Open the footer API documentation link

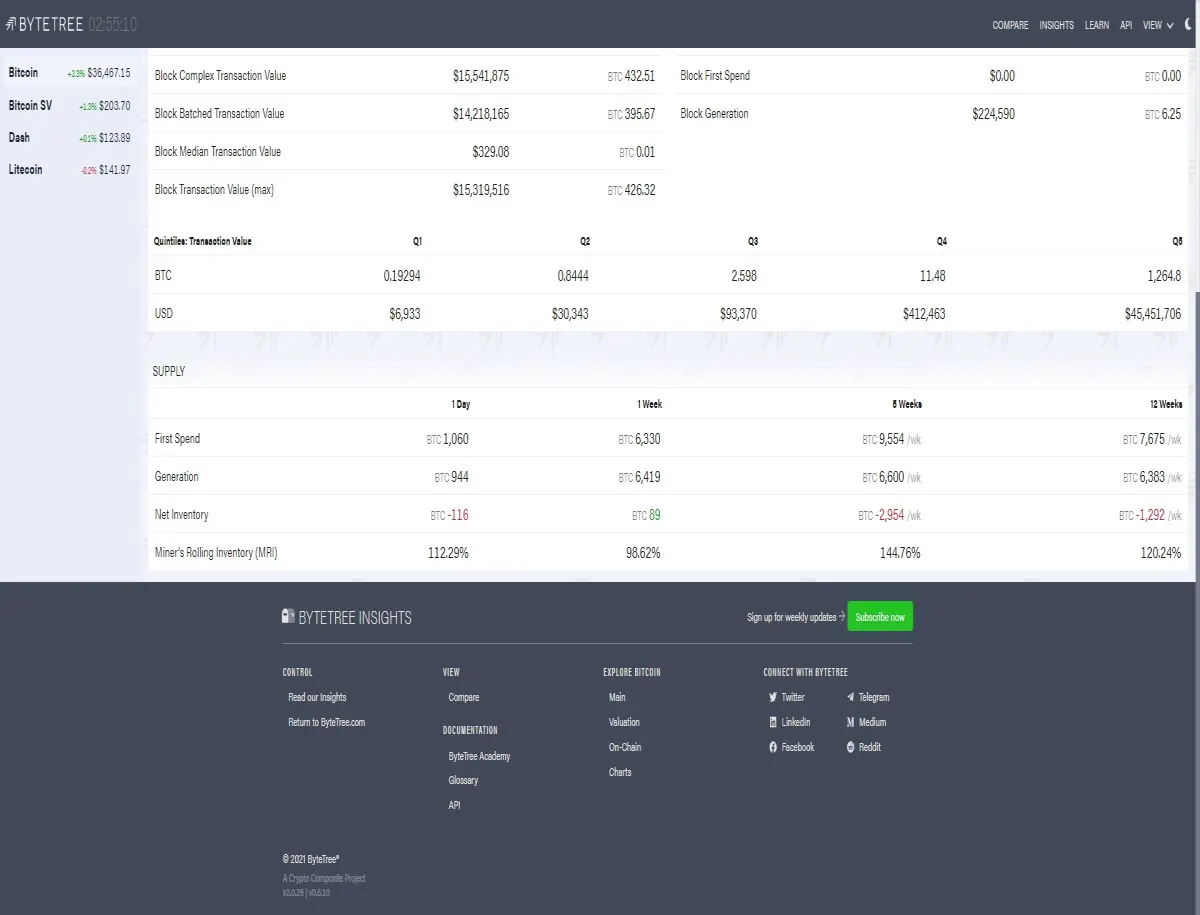[x=454, y=805]
